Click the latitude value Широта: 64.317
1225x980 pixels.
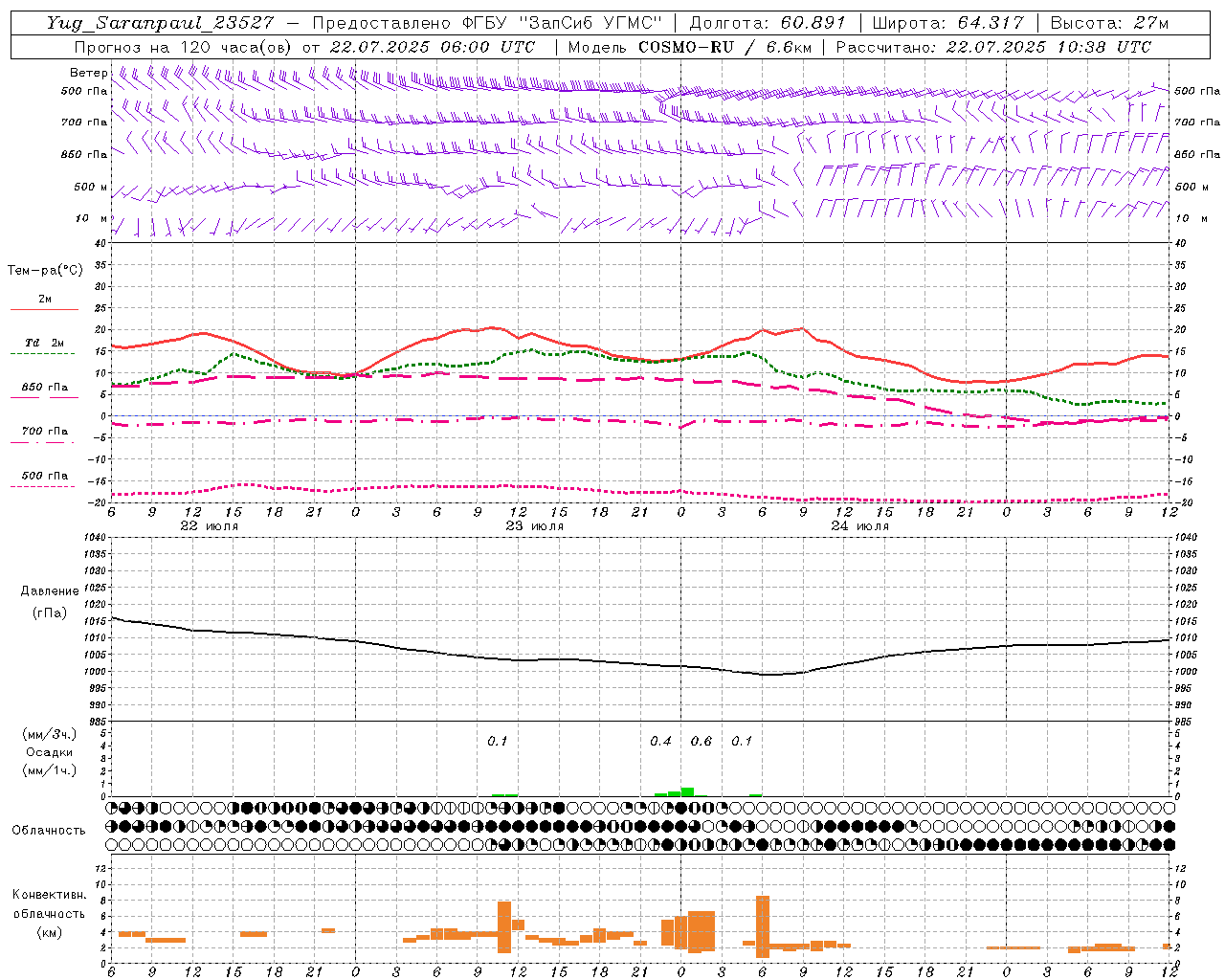948,23
